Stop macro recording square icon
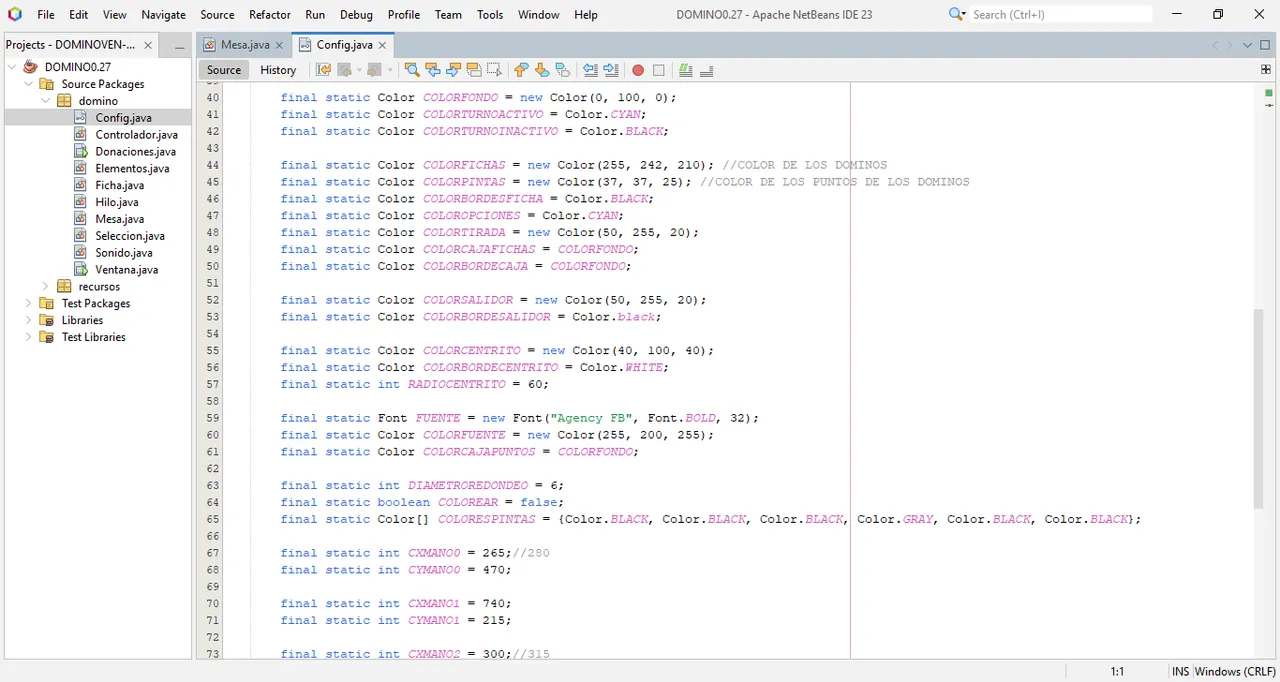This screenshot has height=682, width=1280. point(659,70)
